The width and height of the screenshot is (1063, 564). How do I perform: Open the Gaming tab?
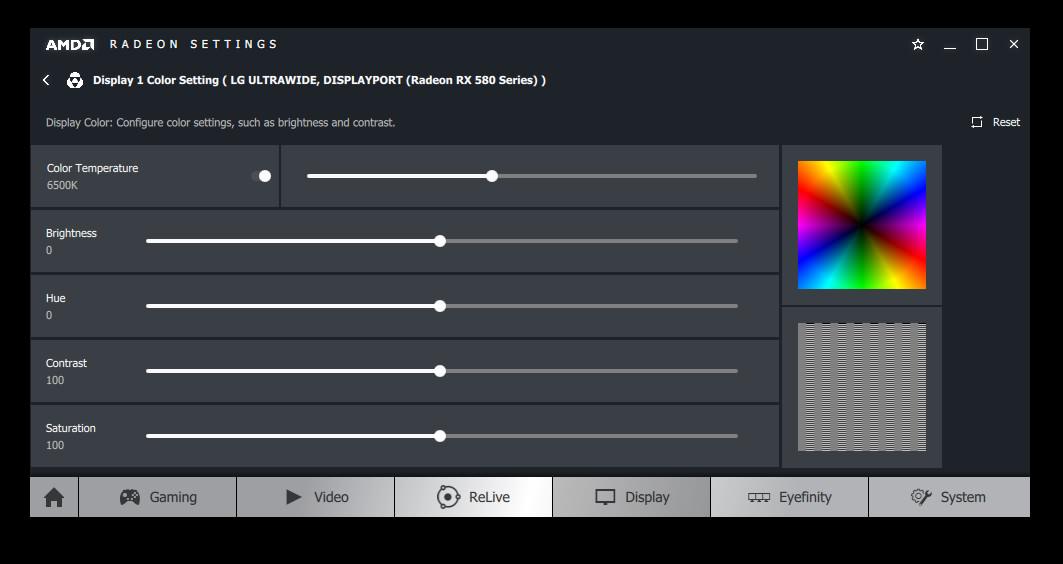click(x=158, y=497)
